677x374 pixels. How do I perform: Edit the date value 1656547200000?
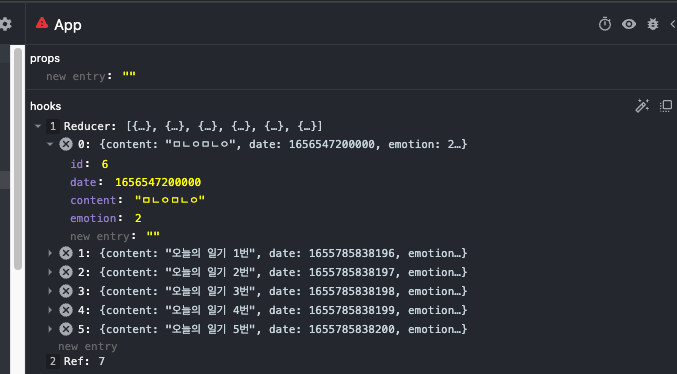(158, 182)
